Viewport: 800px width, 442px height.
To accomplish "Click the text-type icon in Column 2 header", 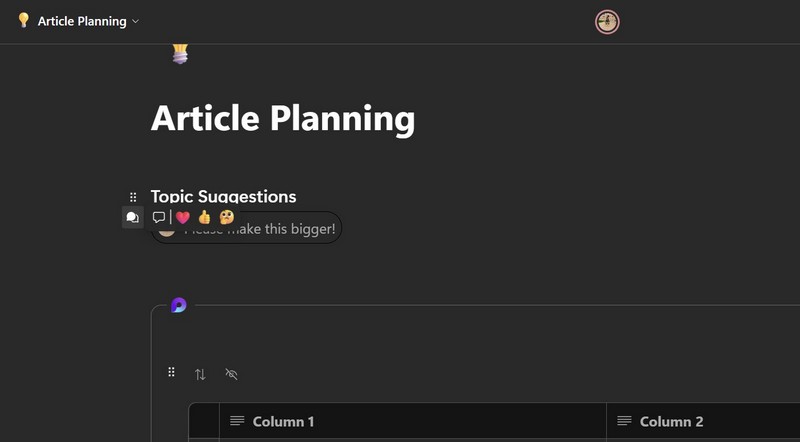I will coord(624,421).
